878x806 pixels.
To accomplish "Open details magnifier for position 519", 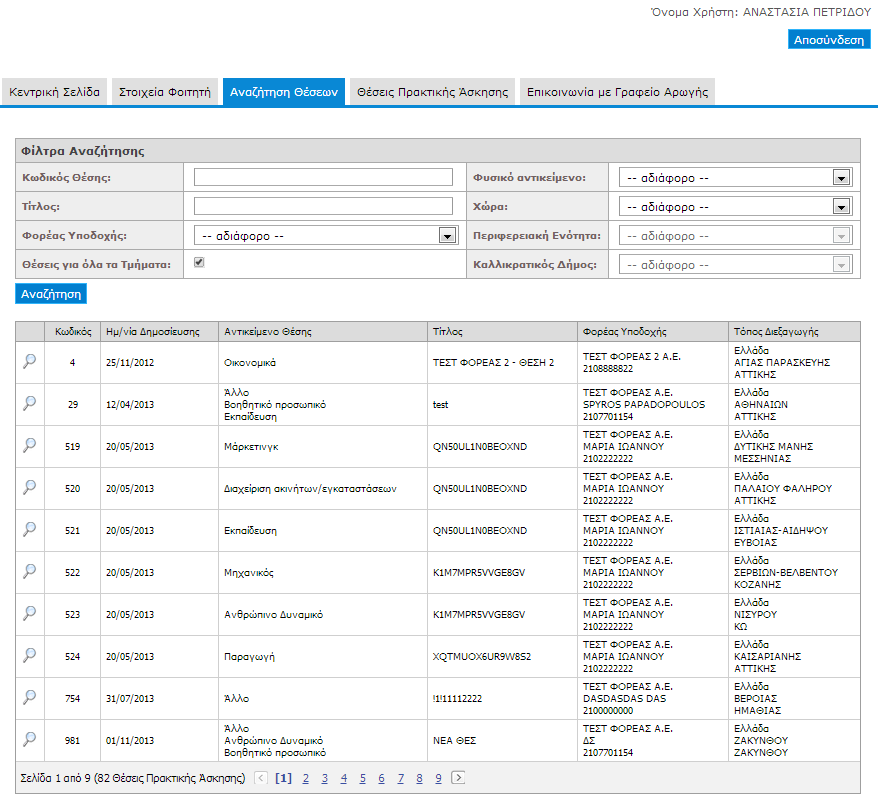I will (29, 445).
